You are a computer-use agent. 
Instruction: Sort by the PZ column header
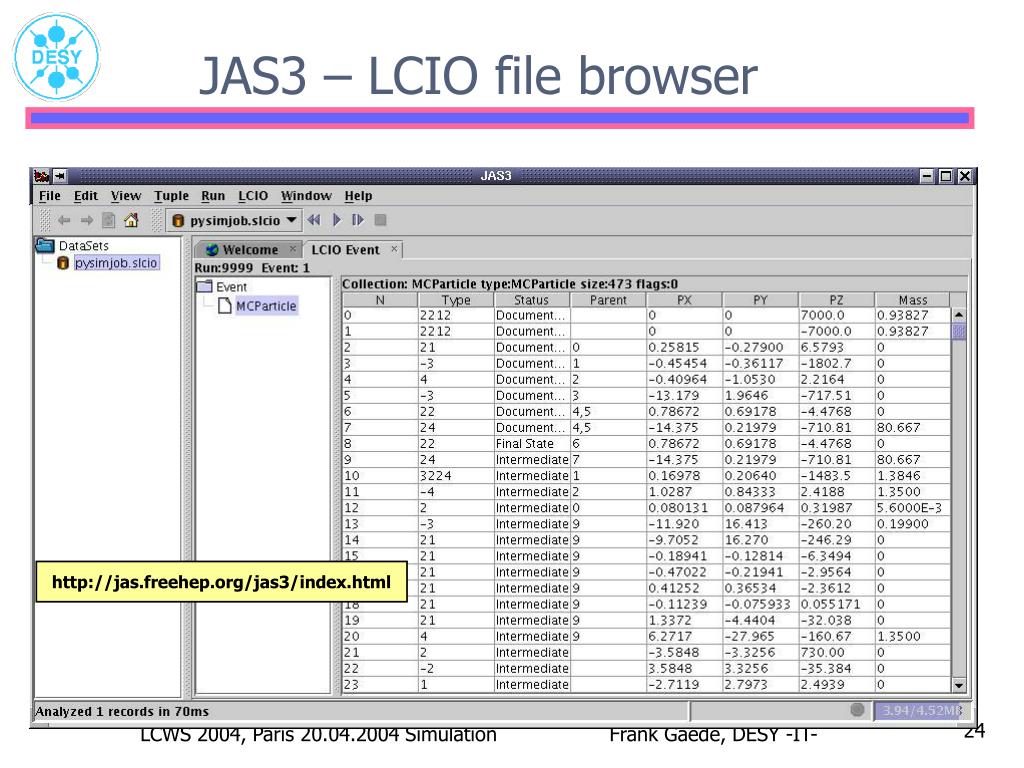[836, 300]
